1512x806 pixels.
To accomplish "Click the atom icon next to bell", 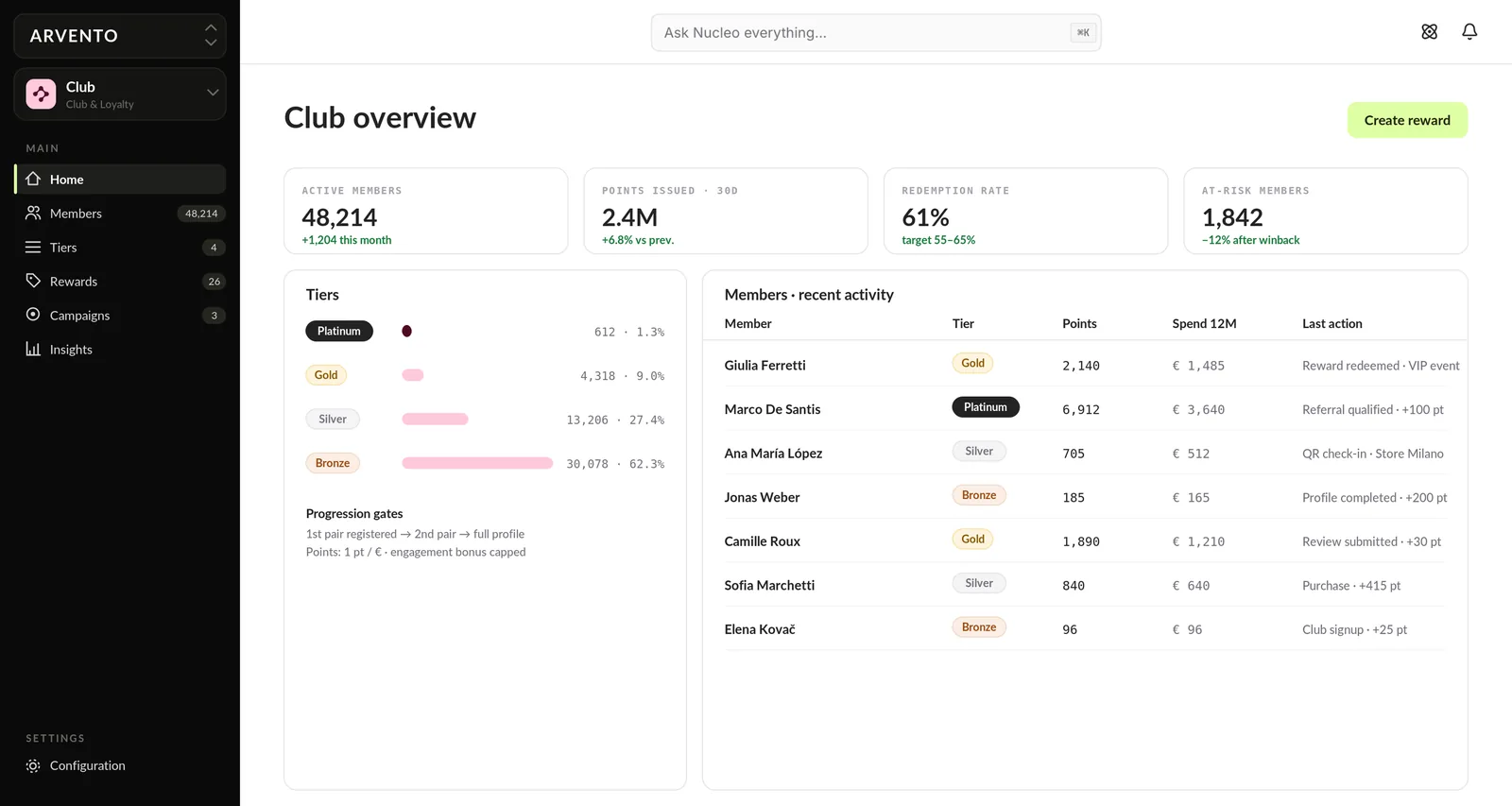I will [x=1429, y=31].
